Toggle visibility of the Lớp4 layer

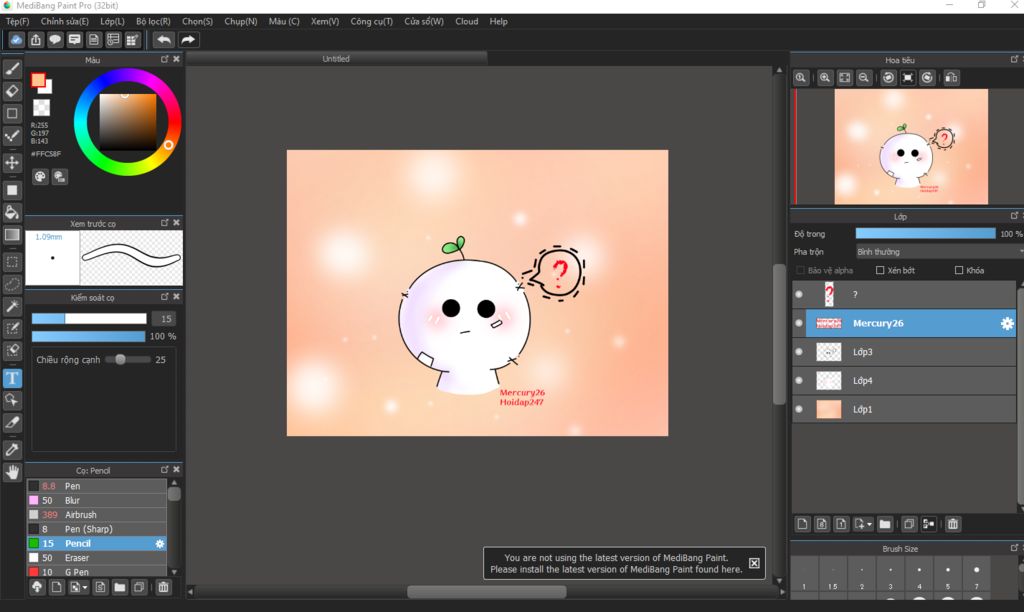[799, 381]
